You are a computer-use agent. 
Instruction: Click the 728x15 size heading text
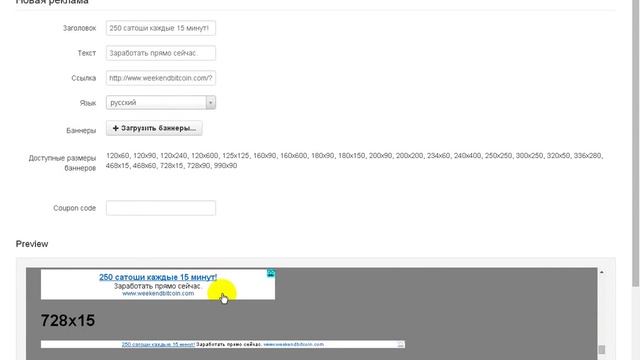pos(68,321)
